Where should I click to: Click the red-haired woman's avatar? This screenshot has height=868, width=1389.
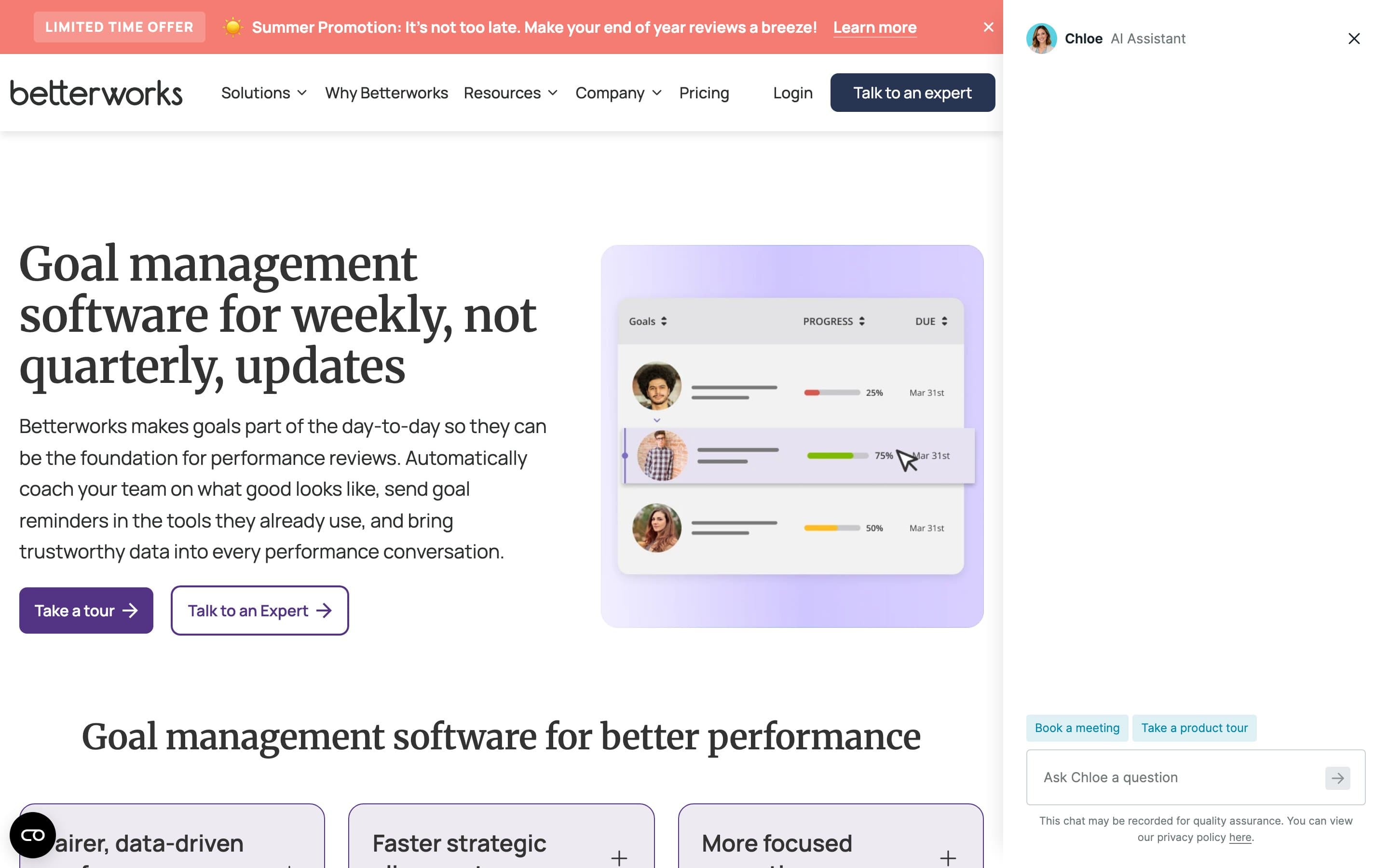[x=656, y=528]
